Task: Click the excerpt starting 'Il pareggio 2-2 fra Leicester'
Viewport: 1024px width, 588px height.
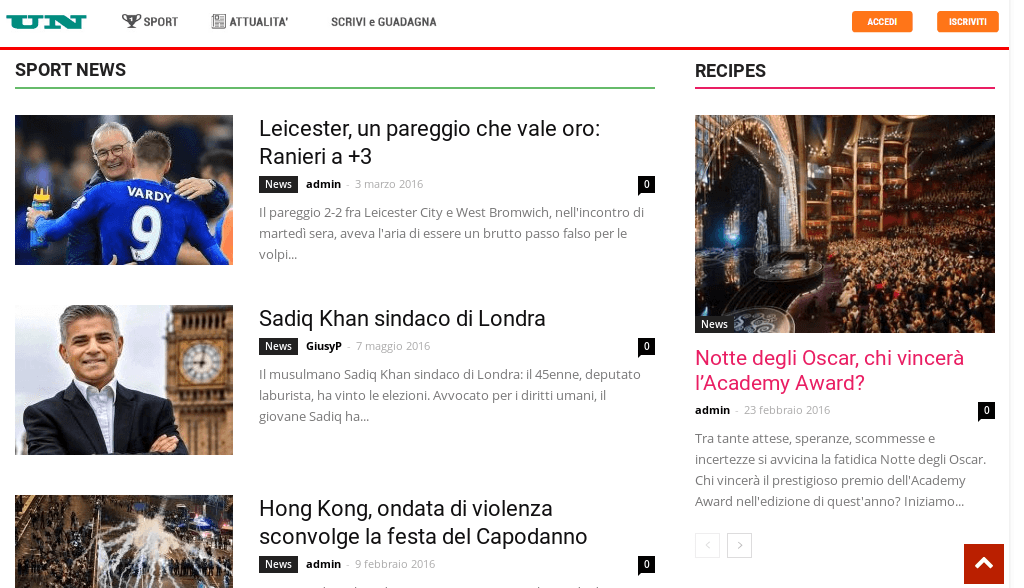Action: (452, 233)
